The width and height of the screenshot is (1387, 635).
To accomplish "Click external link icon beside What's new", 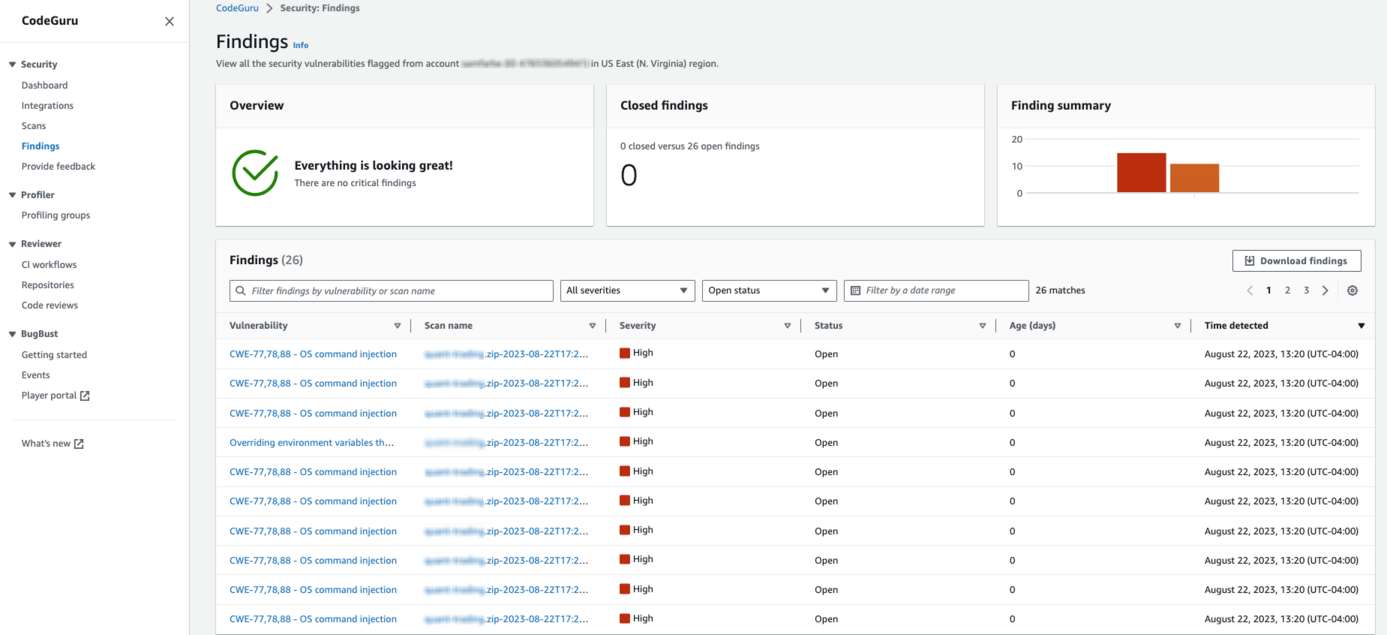I will [x=79, y=444].
